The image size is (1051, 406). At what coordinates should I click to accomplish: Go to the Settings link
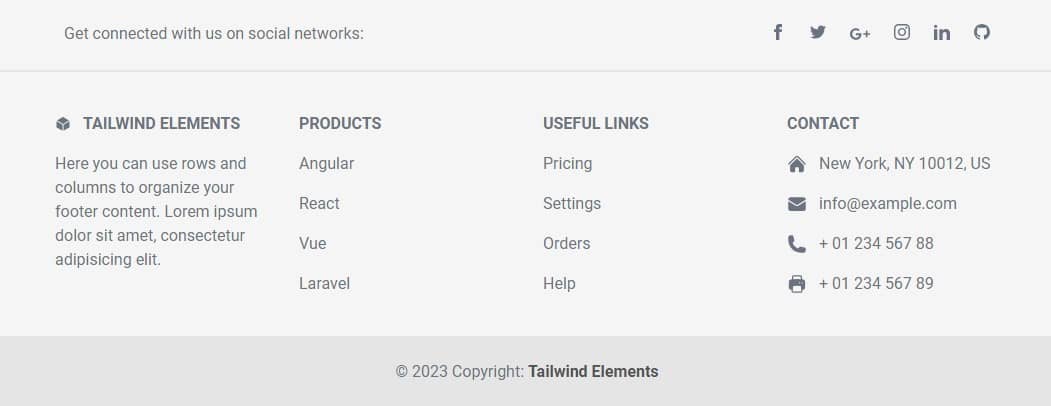coord(572,204)
